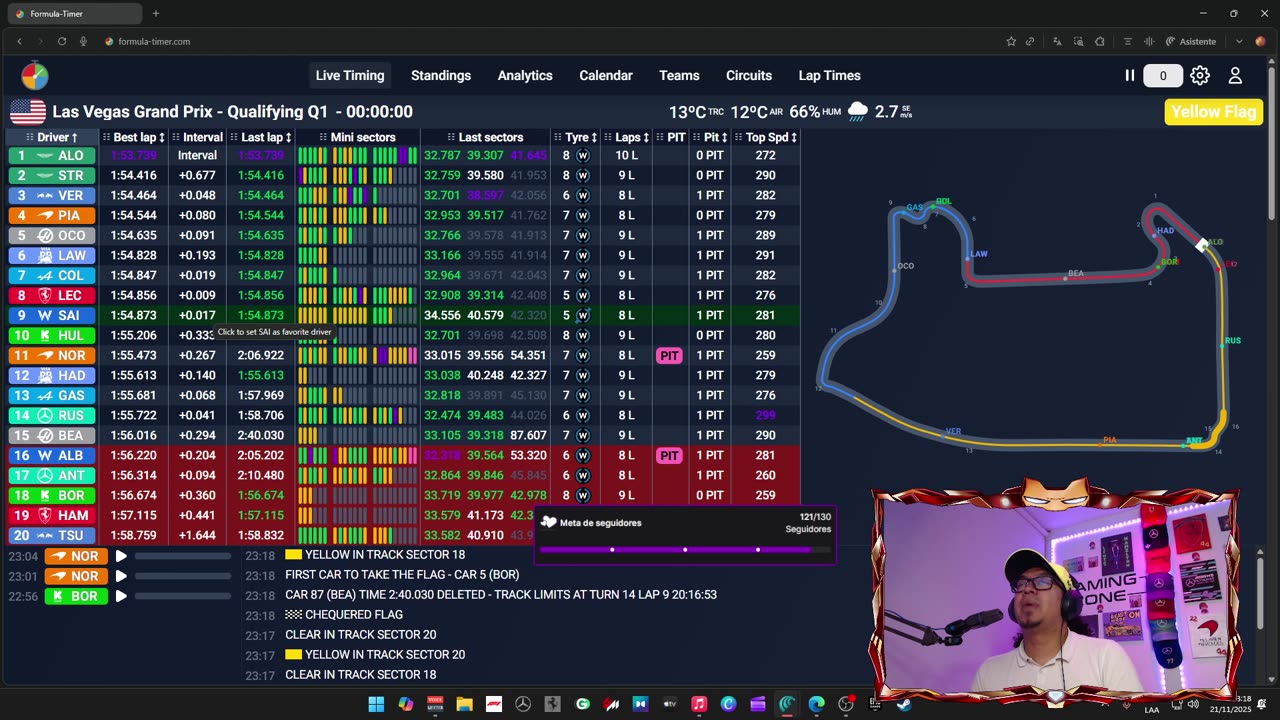The image size is (1280, 720).
Task: Sort by the Last lap column header
Action: 261,137
